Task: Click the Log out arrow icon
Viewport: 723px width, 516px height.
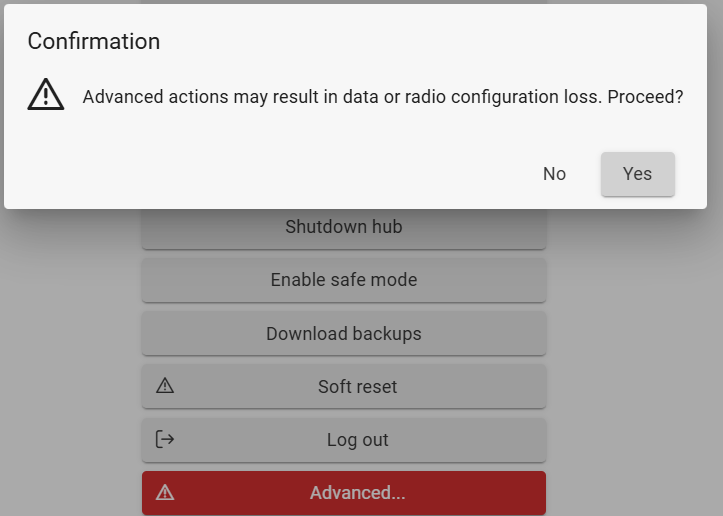Action: [165, 439]
